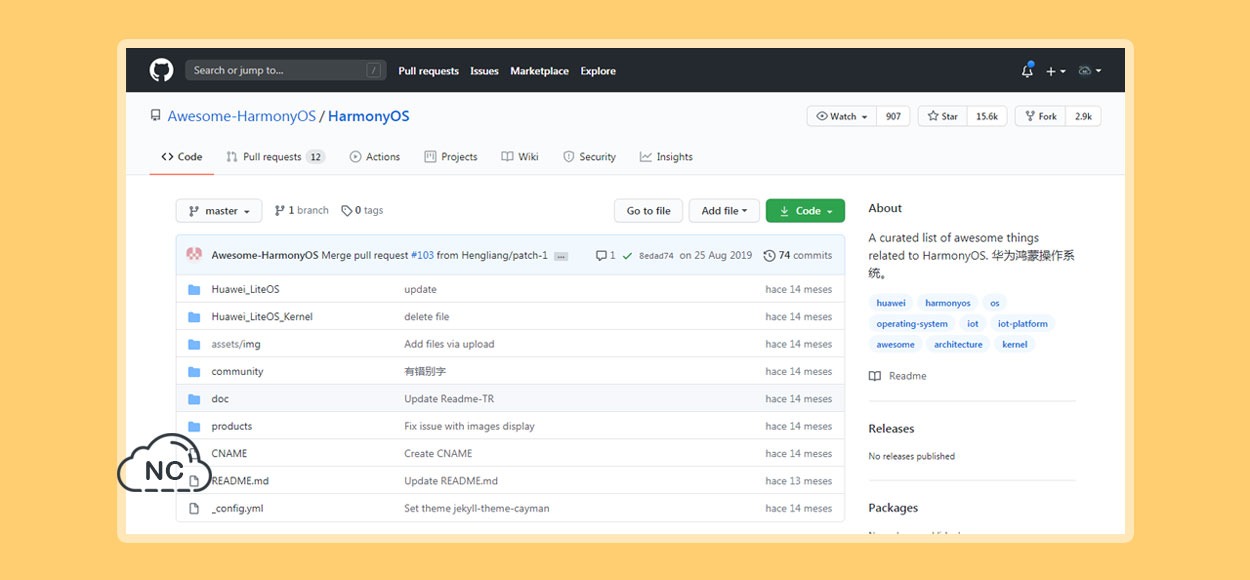Viewport: 1250px width, 580px height.
Task: Select the huawei topic tag
Action: click(891, 303)
